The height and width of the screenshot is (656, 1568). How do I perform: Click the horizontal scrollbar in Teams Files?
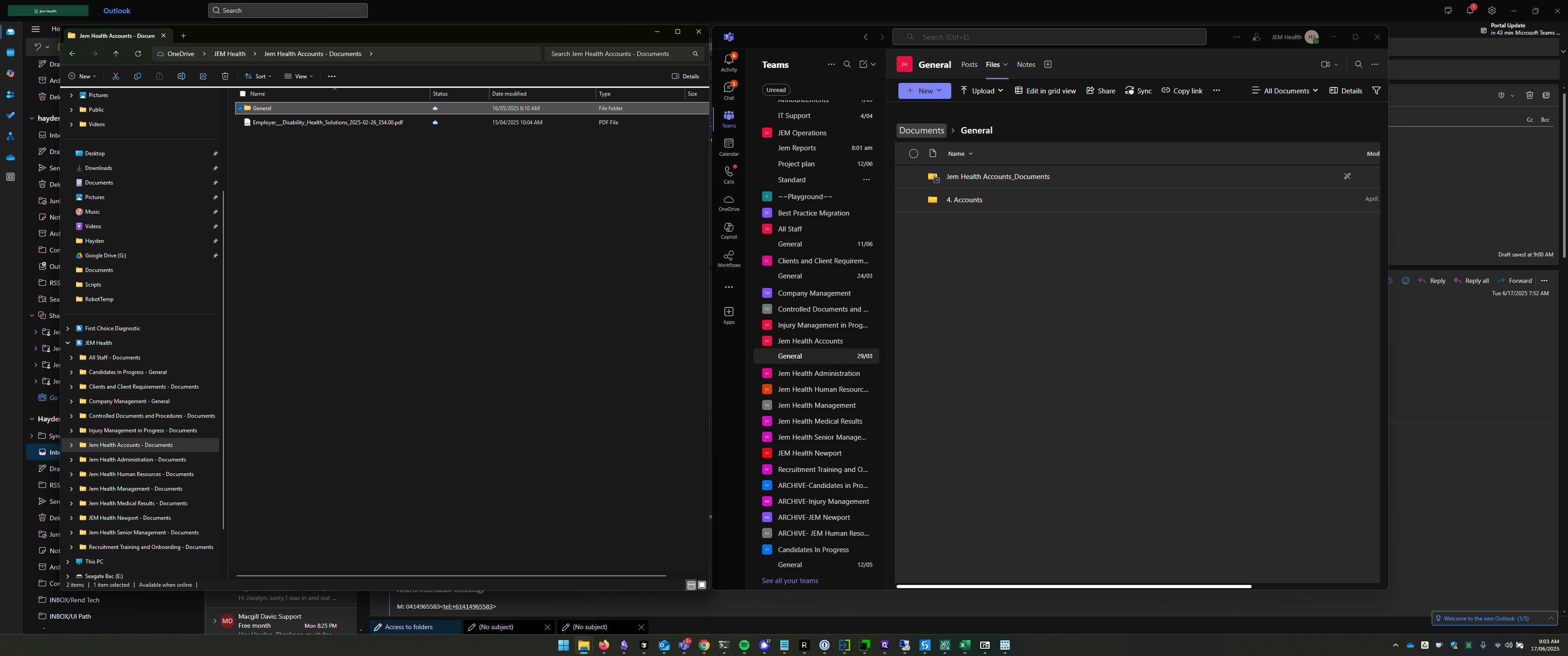tap(1074, 586)
